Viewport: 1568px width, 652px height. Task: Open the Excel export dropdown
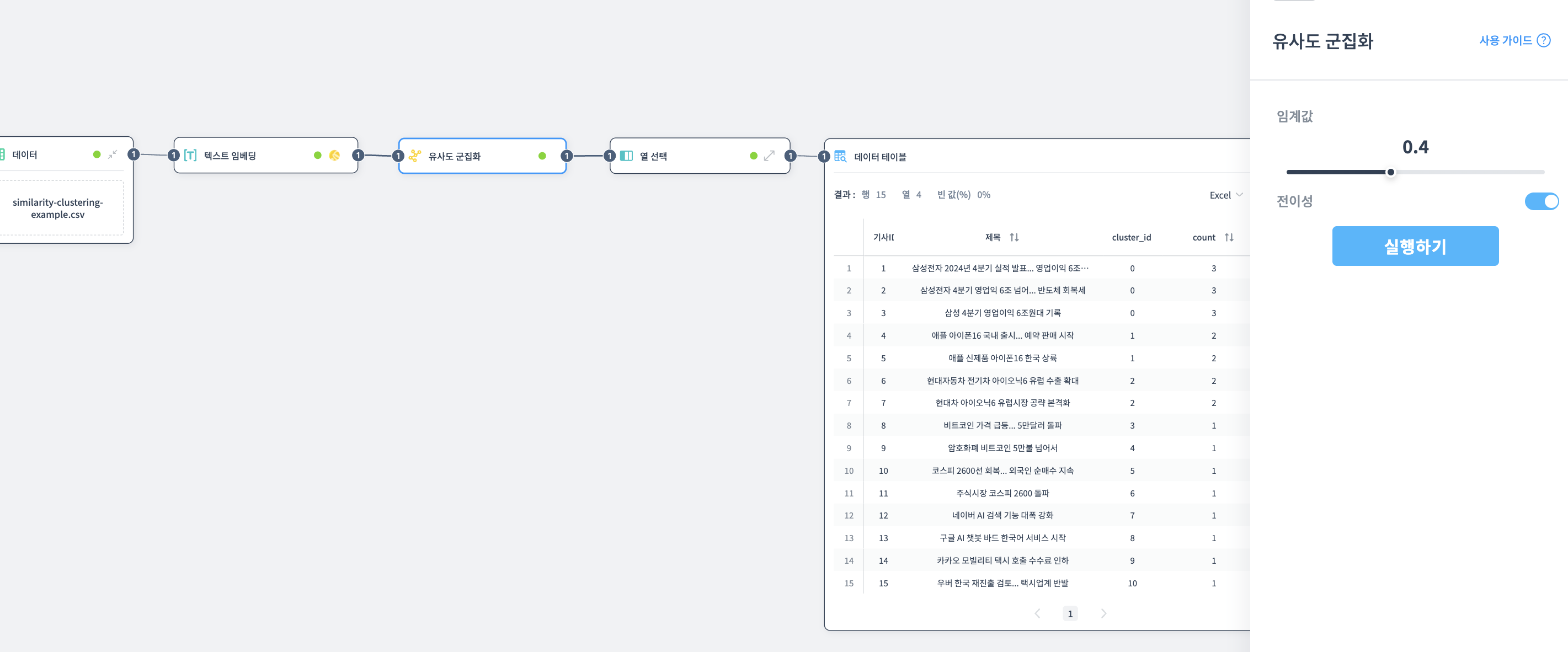point(1225,195)
